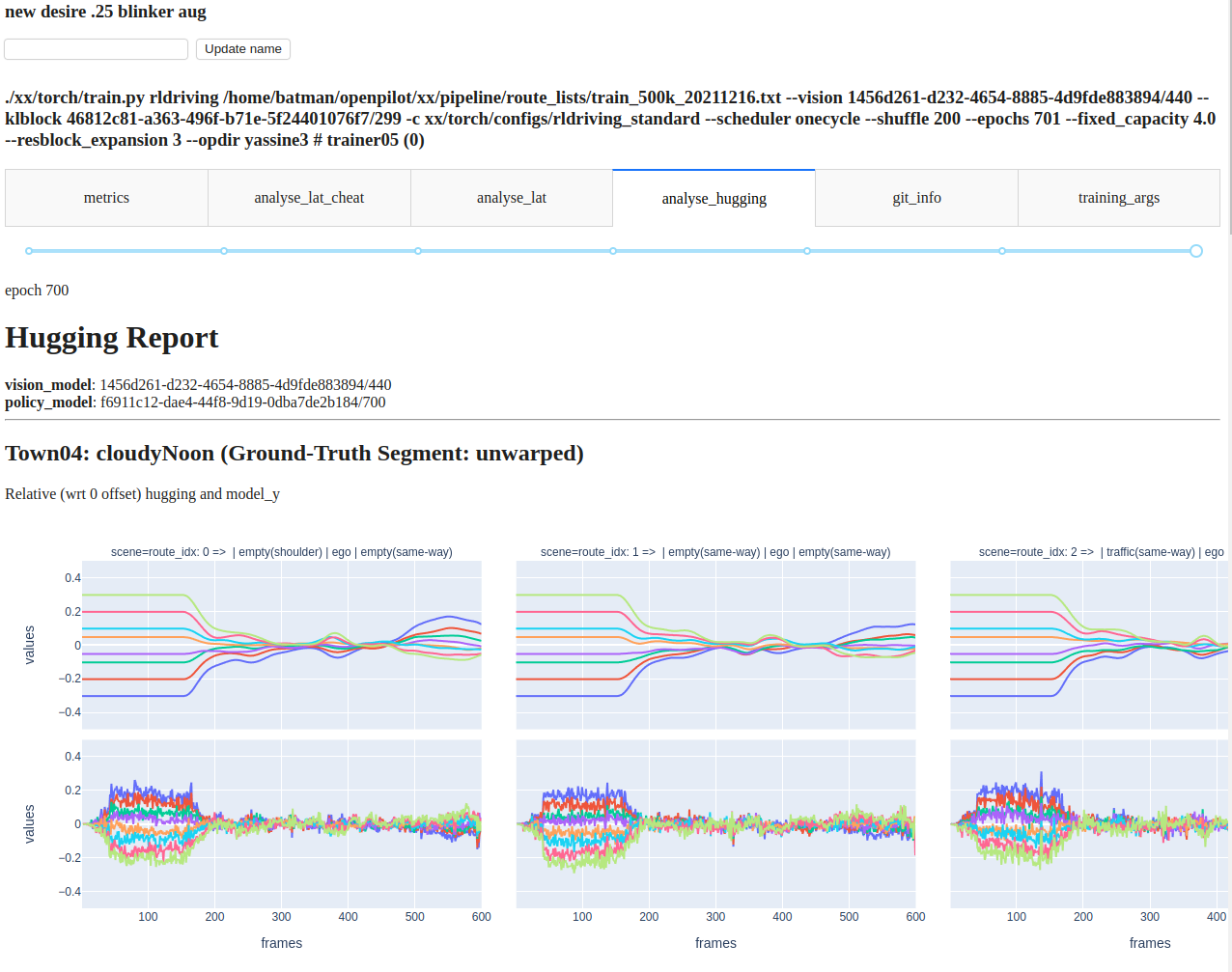Click the route 0 upper hugging plot
This screenshot has height=972, width=1232.
[282, 645]
